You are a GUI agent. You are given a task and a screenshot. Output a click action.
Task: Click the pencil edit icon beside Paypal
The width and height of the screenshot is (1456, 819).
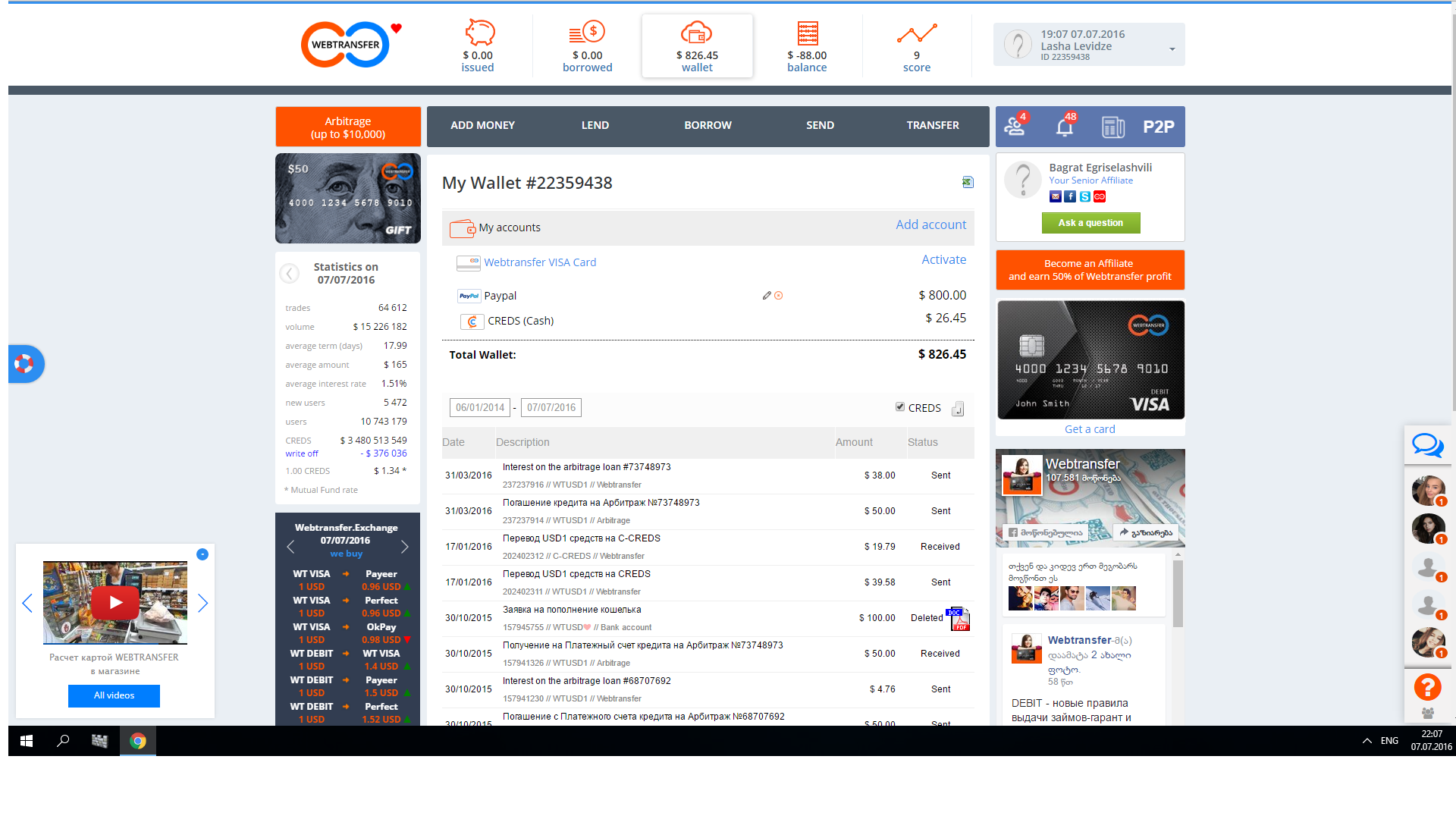[767, 296]
